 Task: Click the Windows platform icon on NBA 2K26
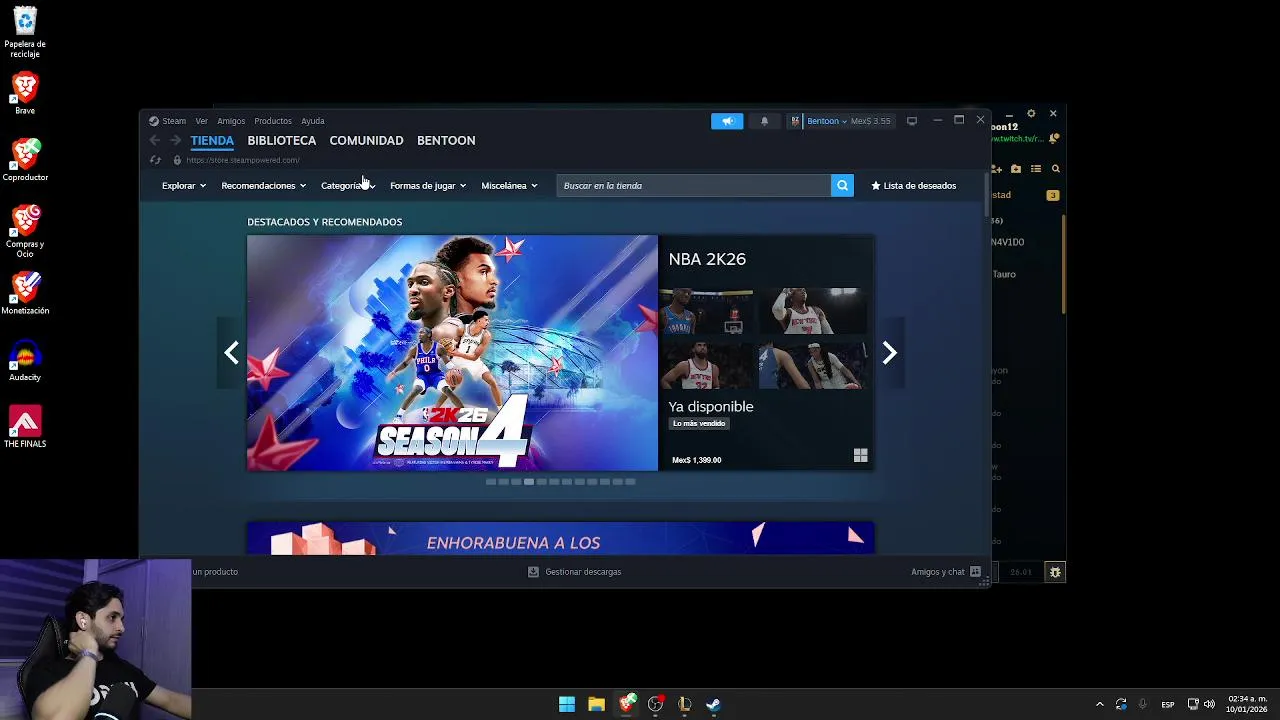pyautogui.click(x=860, y=456)
